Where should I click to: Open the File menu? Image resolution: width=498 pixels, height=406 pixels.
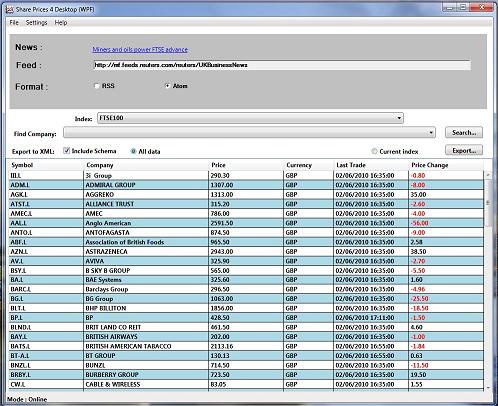point(14,23)
